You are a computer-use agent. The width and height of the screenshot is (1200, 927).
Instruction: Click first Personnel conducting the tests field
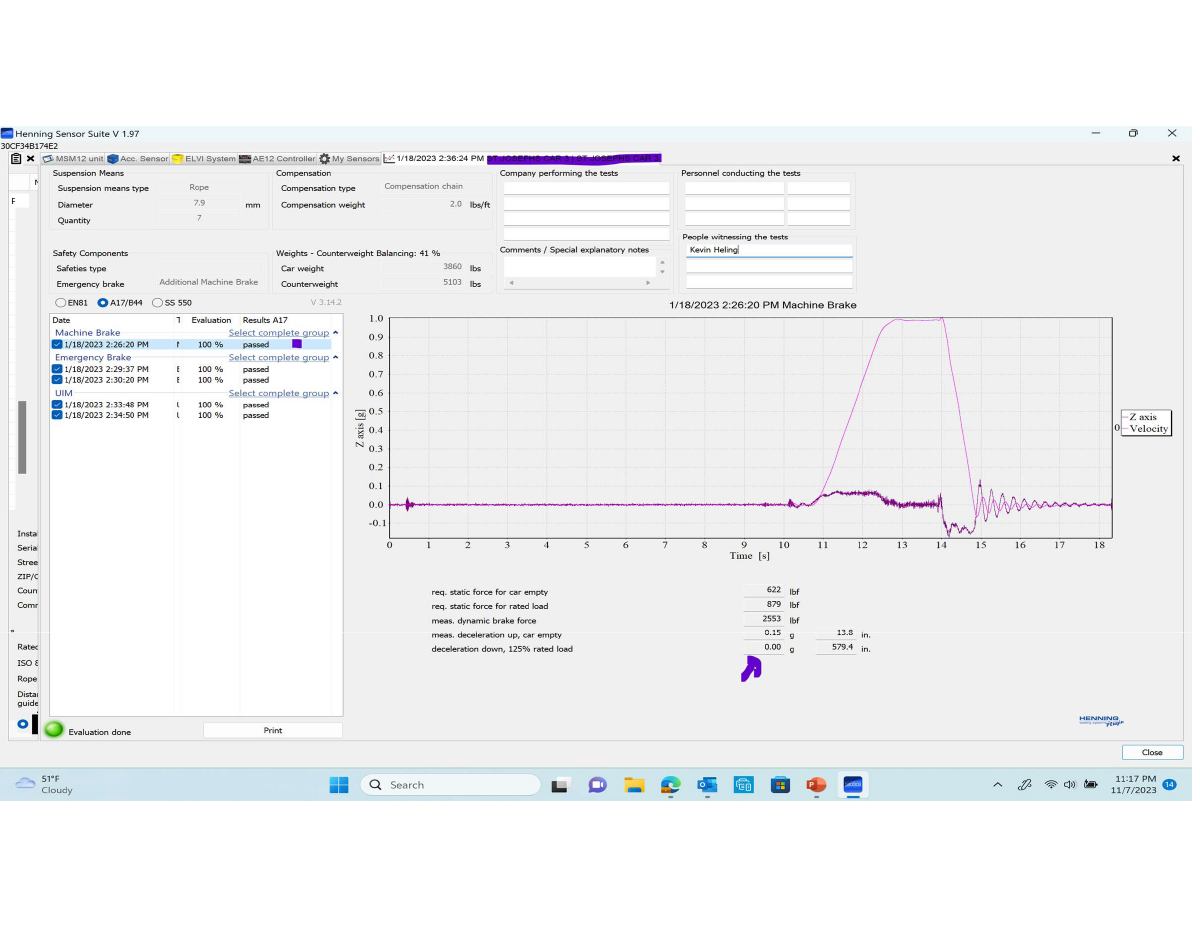click(x=734, y=188)
